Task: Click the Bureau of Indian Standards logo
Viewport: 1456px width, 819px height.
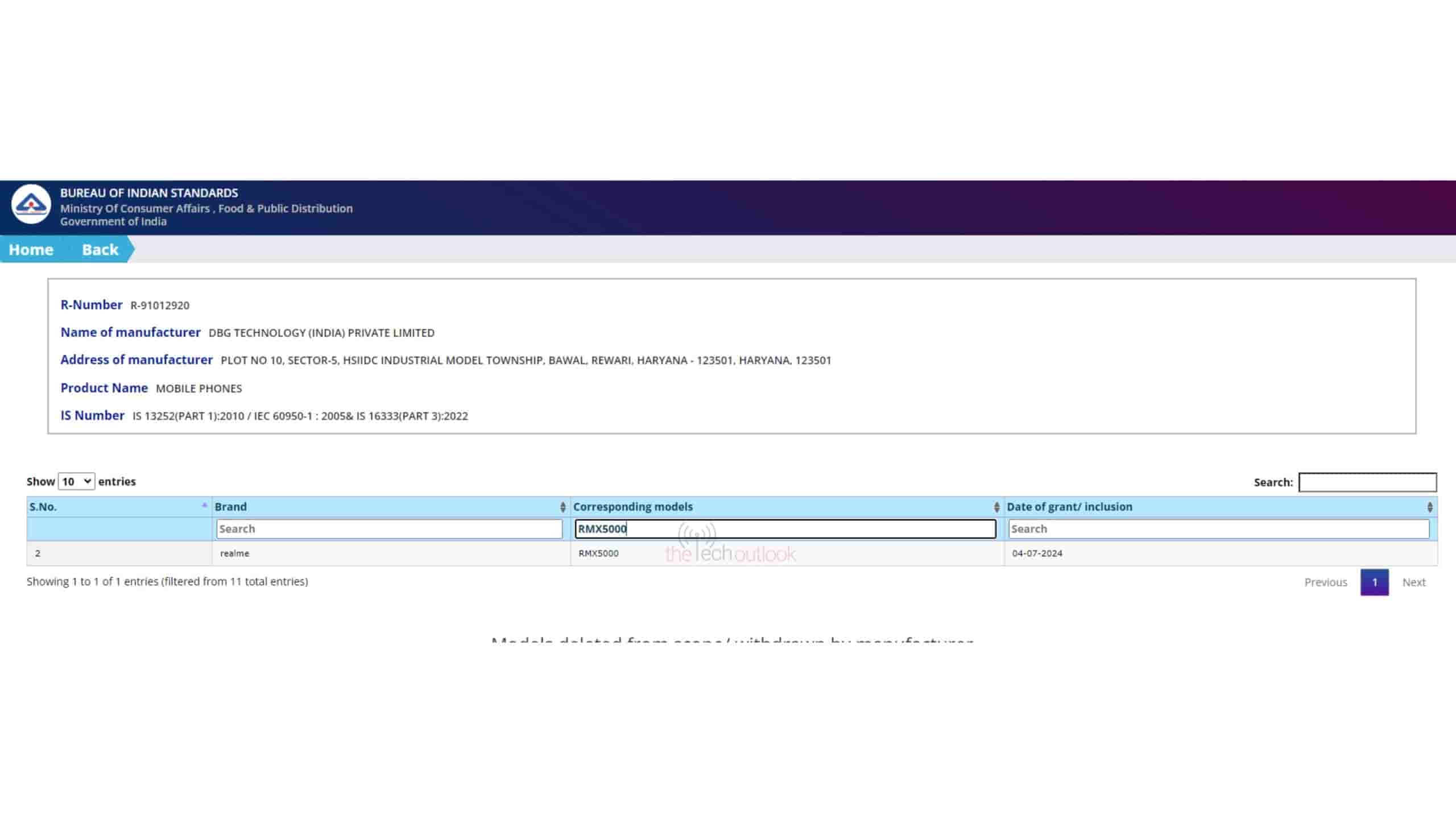Action: (x=31, y=205)
